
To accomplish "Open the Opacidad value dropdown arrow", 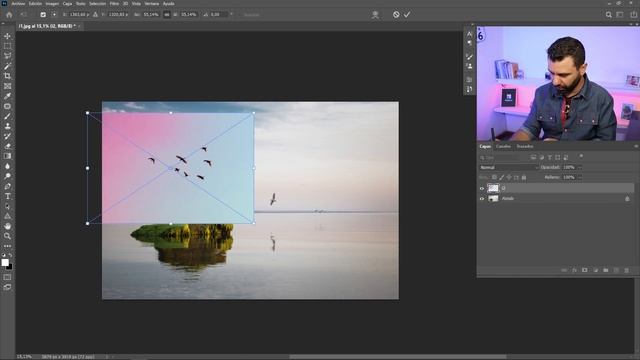I will click(580, 167).
